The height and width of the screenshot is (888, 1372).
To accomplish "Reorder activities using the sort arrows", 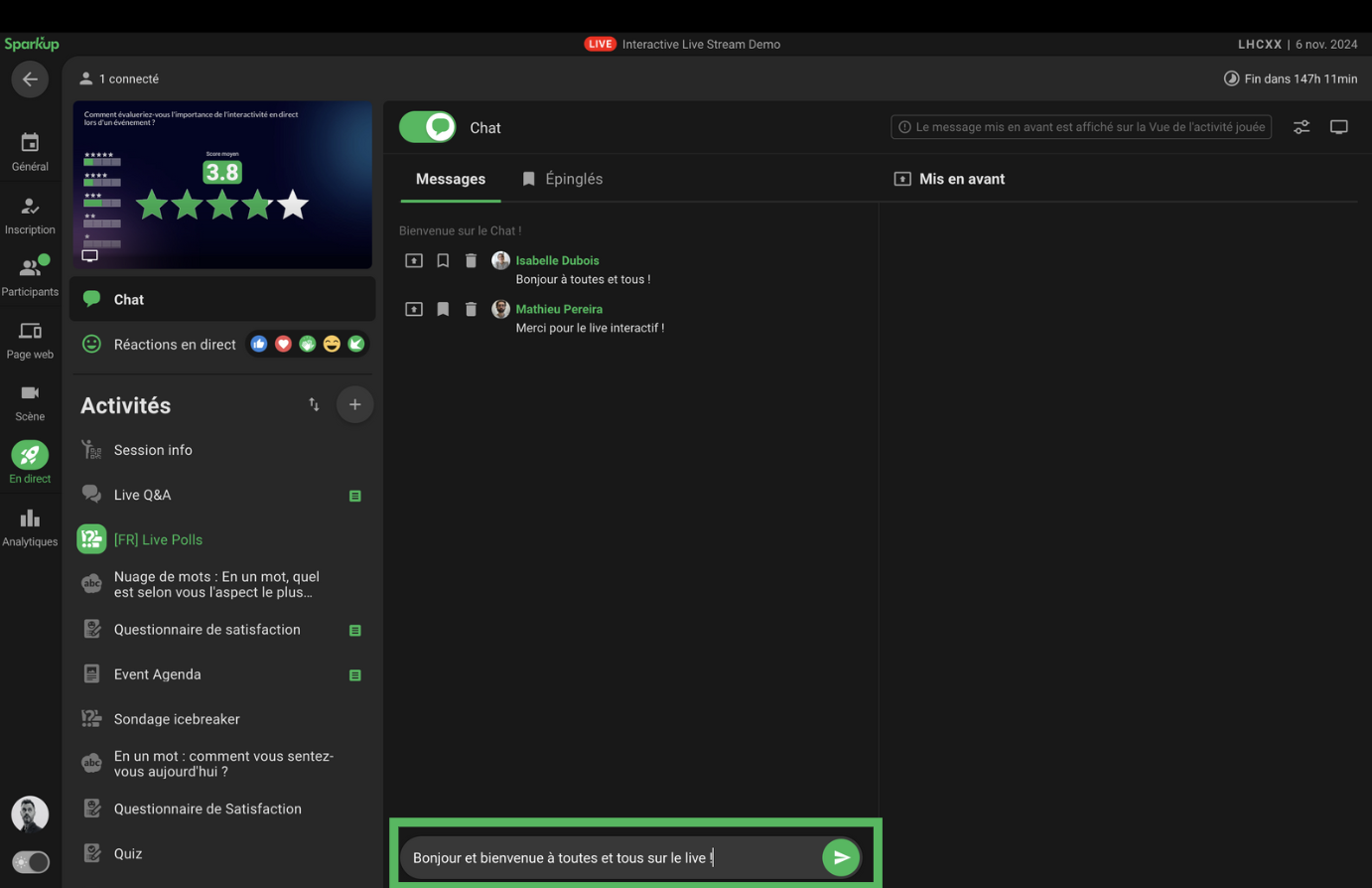I will click(x=314, y=404).
